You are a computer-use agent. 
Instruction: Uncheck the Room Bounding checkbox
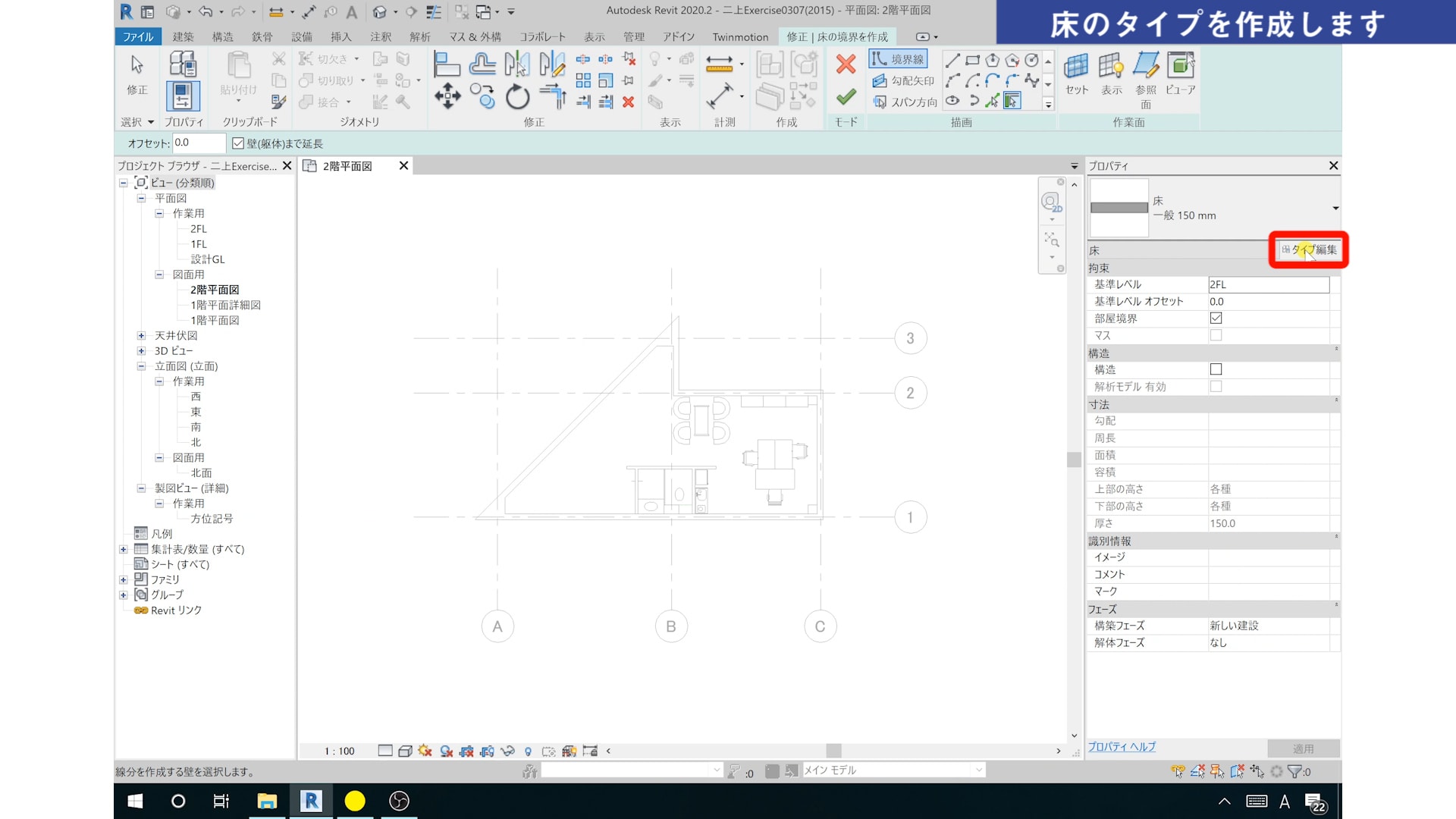1216,318
